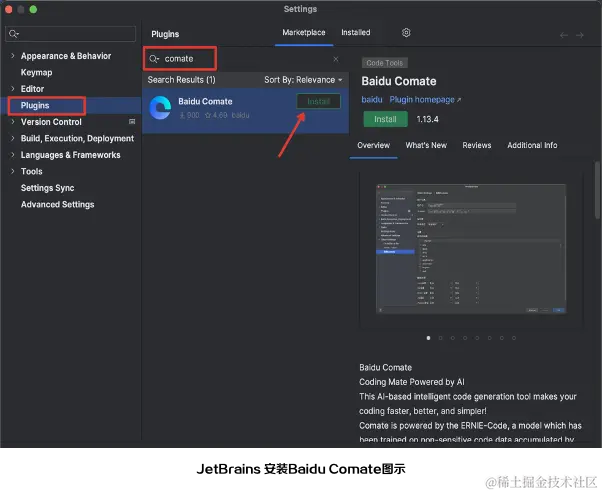Click the green Install button in details
Screen dimensions: 602x494
point(385,119)
